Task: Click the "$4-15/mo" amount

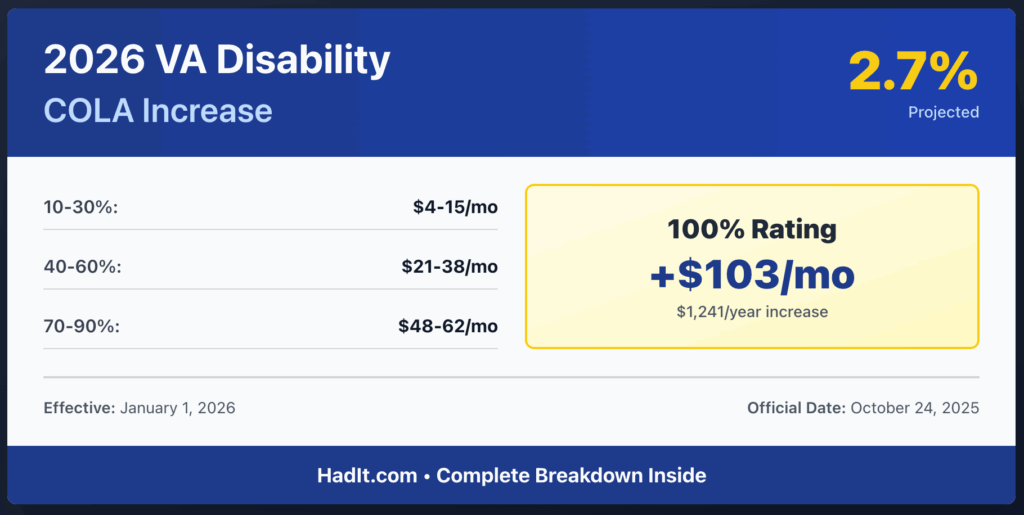Action: pos(455,207)
